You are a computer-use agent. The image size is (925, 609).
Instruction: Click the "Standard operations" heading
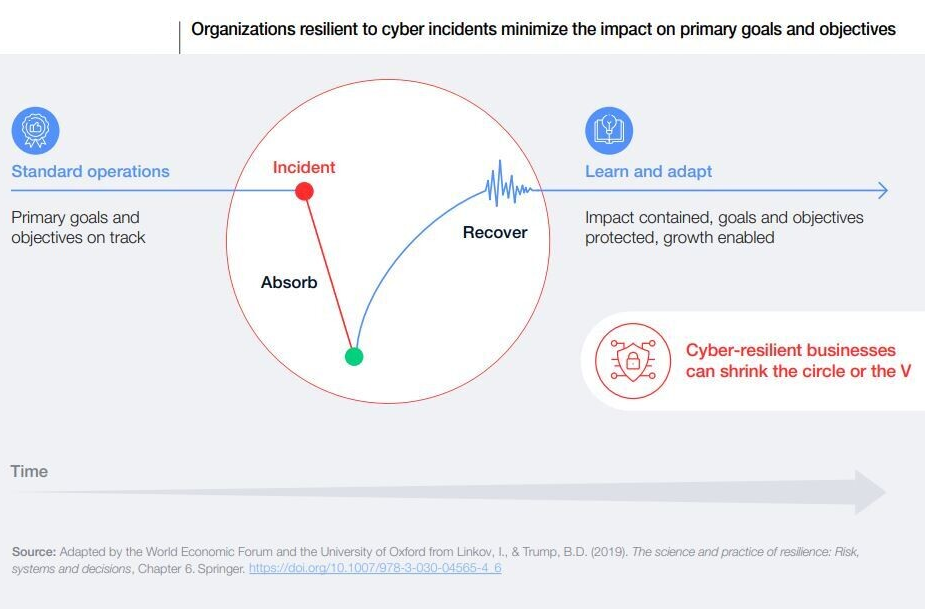point(90,171)
